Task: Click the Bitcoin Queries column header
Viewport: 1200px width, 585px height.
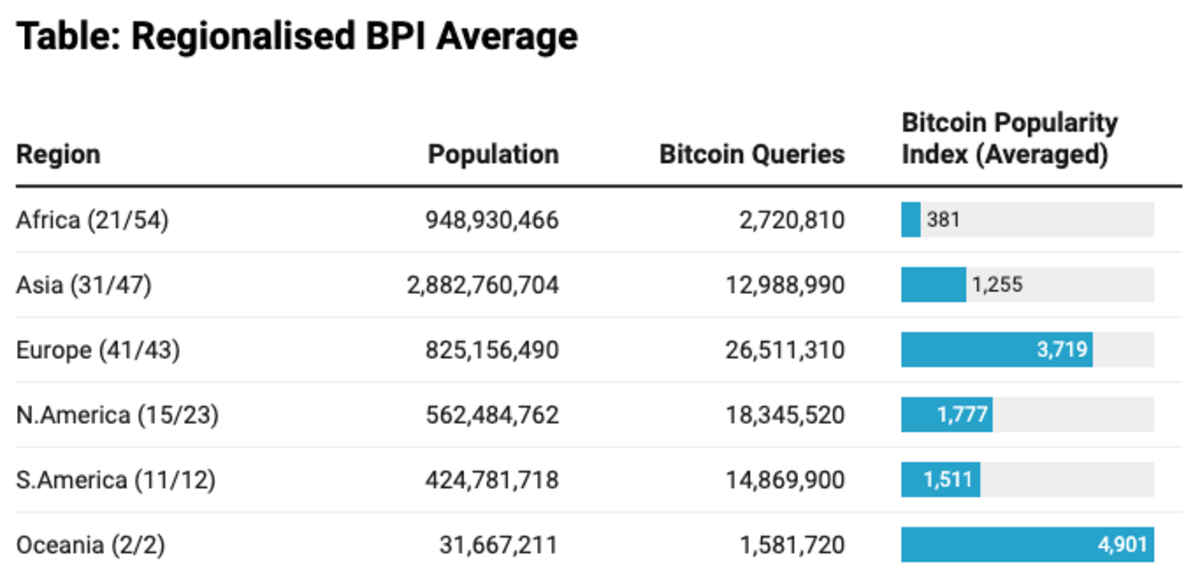Action: click(x=752, y=155)
